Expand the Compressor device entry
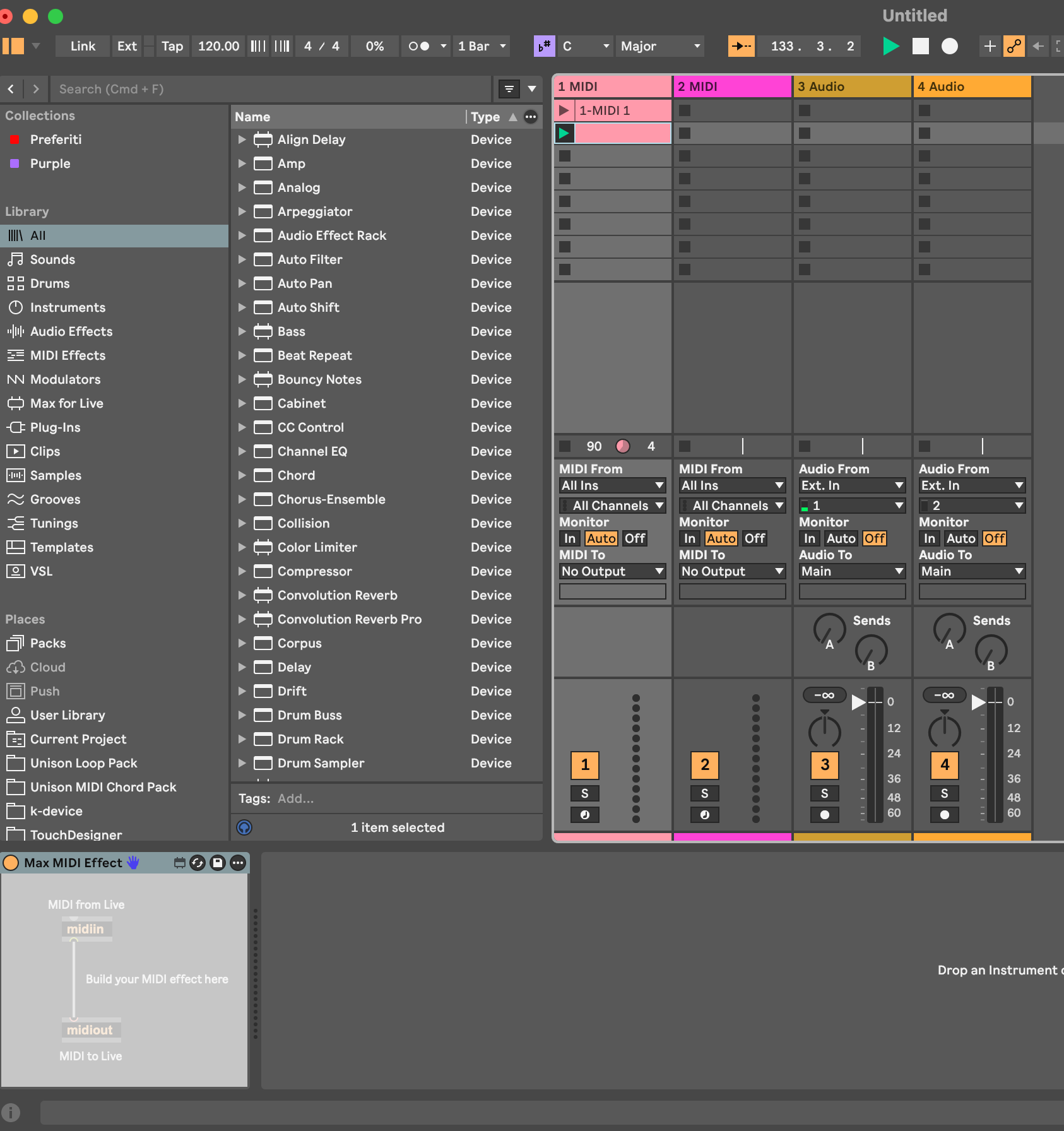1064x1131 pixels. click(242, 571)
